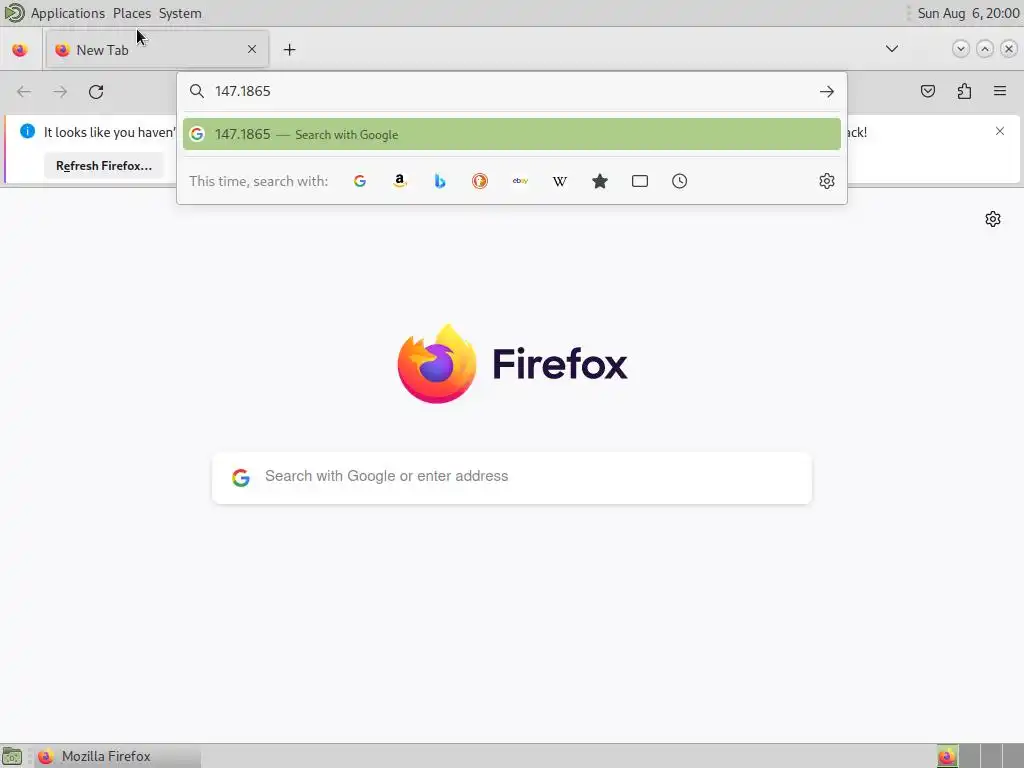This screenshot has height=768, width=1024.
Task: Expand the list all tabs chevron
Action: (x=891, y=49)
